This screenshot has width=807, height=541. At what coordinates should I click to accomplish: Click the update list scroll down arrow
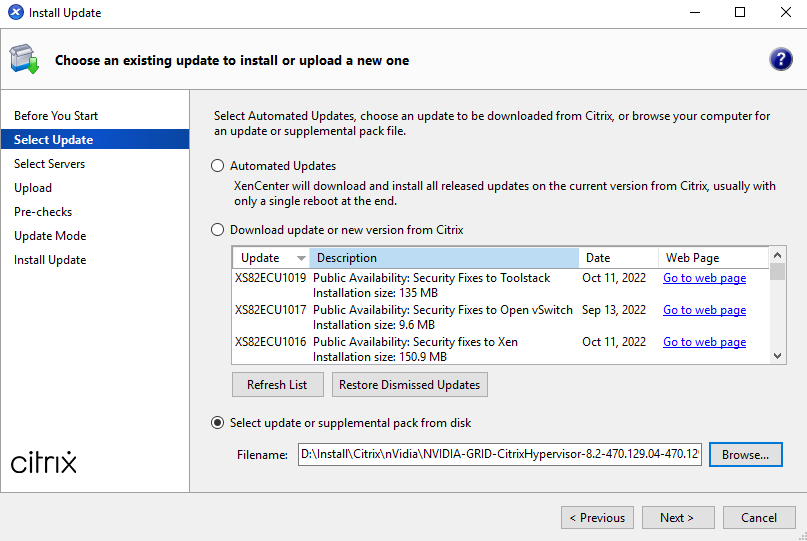point(777,356)
